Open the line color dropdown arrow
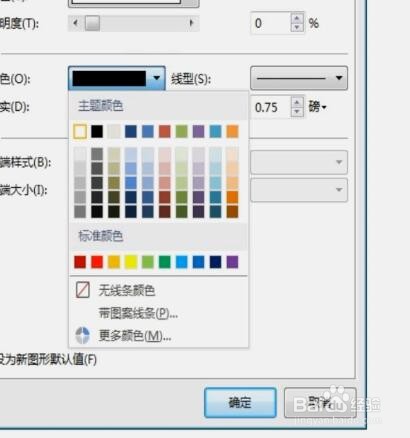 pos(156,78)
